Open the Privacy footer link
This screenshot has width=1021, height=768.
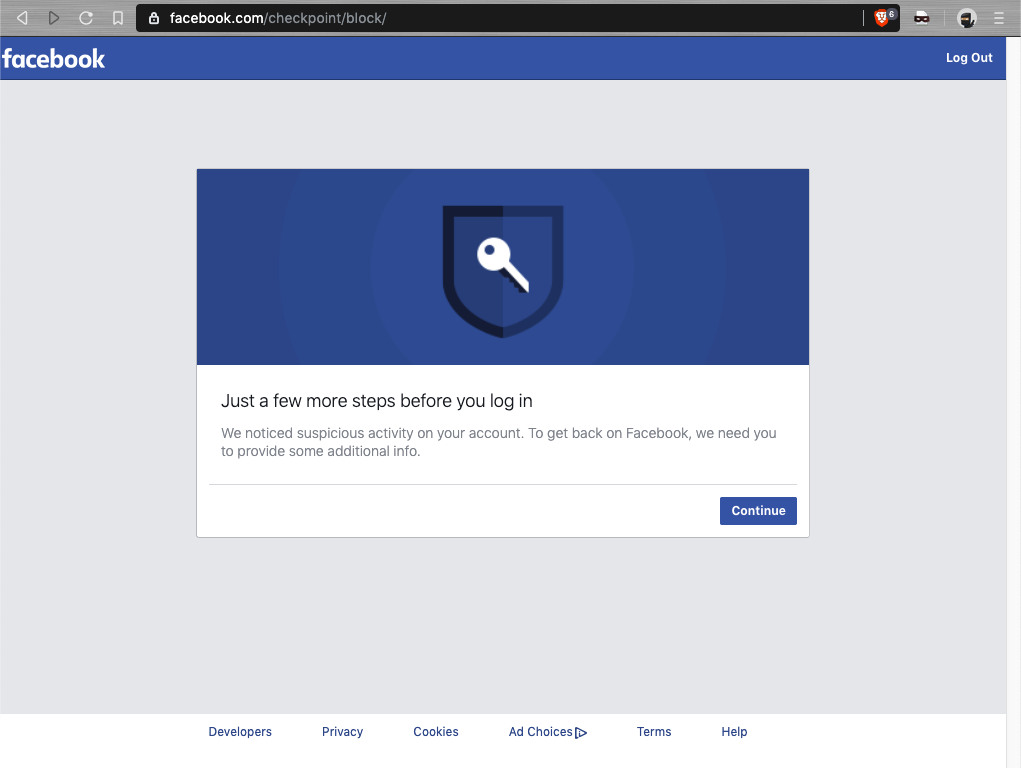point(342,732)
